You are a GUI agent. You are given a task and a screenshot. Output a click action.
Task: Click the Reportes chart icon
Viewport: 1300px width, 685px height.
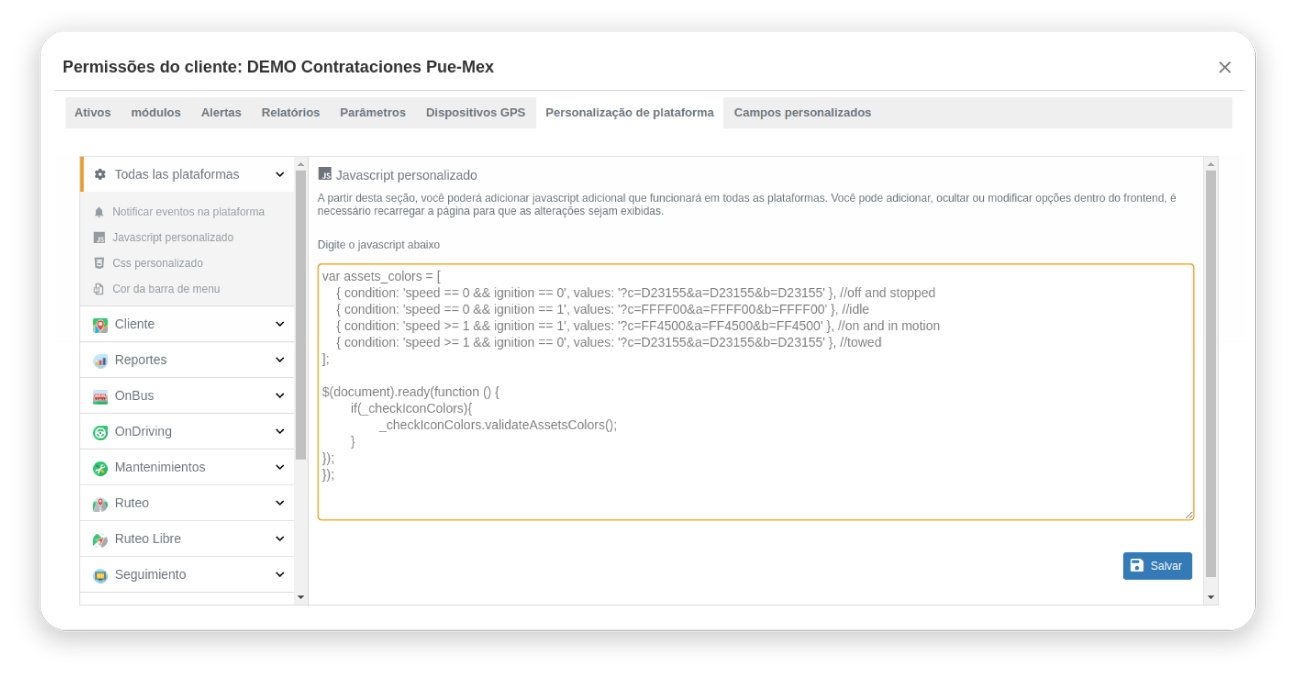tap(100, 361)
